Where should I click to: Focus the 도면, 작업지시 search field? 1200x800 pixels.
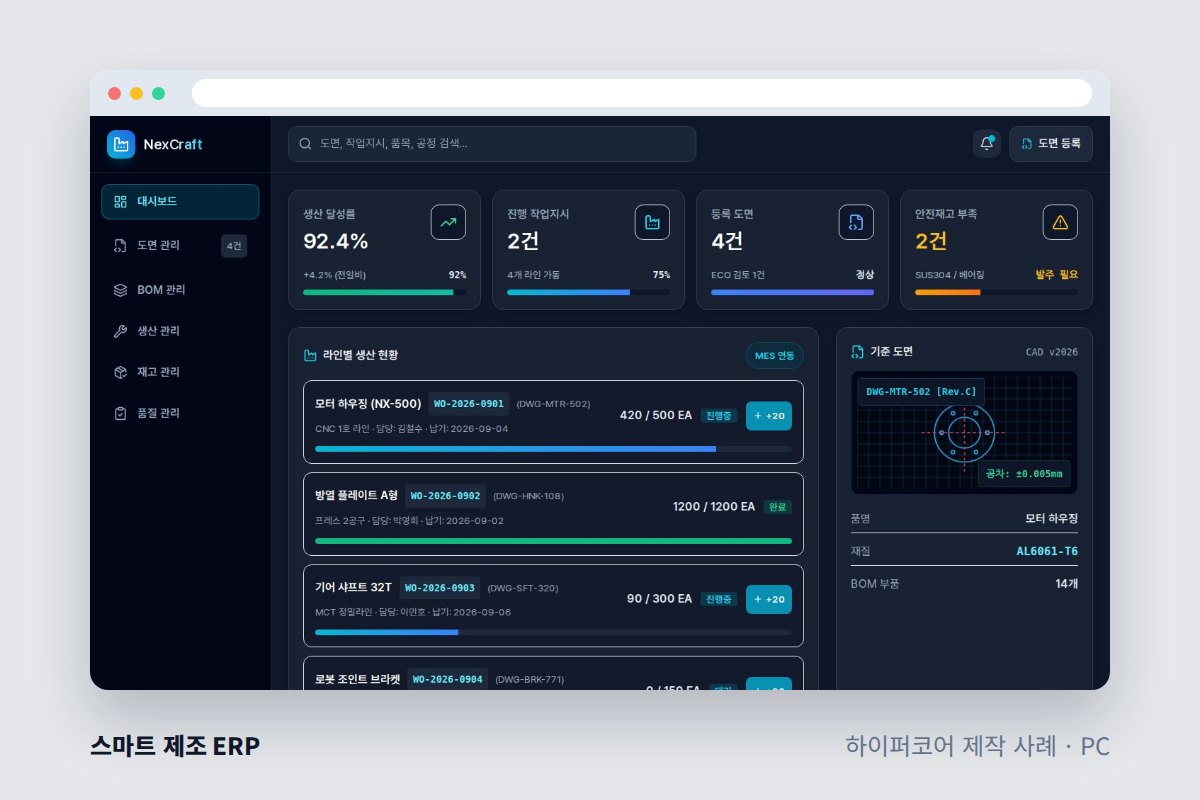click(x=492, y=144)
